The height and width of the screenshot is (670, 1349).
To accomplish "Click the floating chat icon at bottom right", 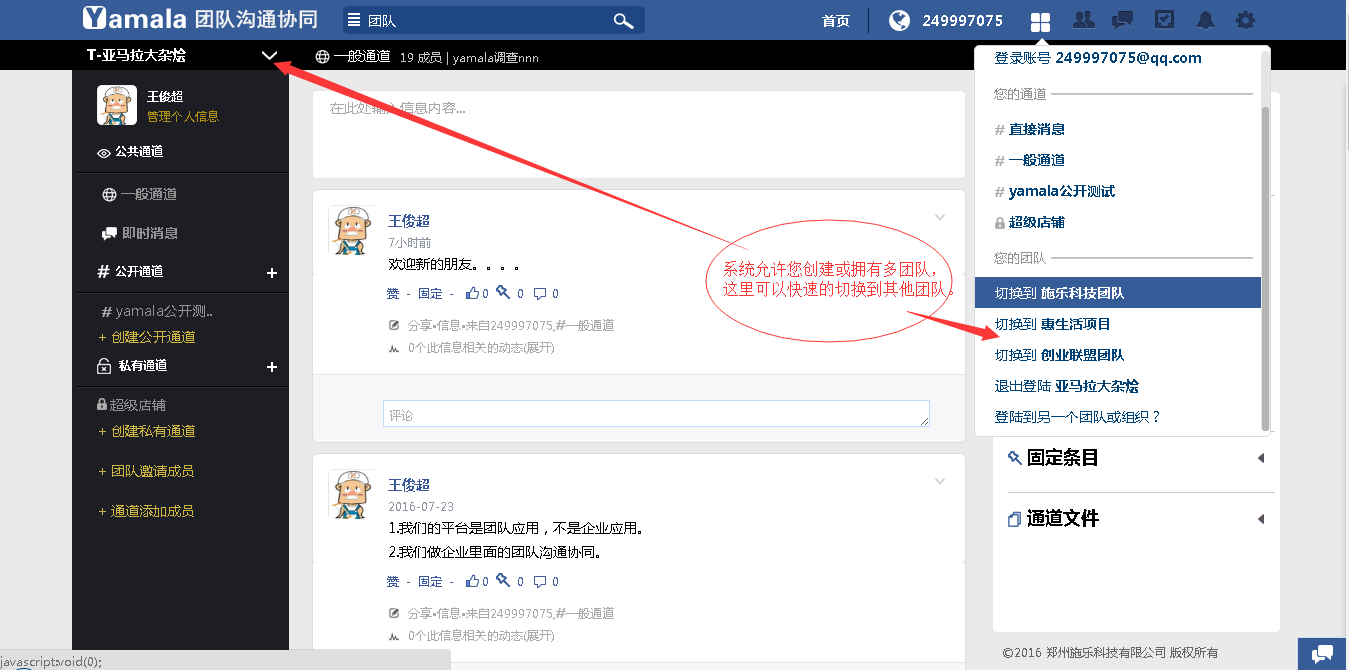I will 1323,654.
